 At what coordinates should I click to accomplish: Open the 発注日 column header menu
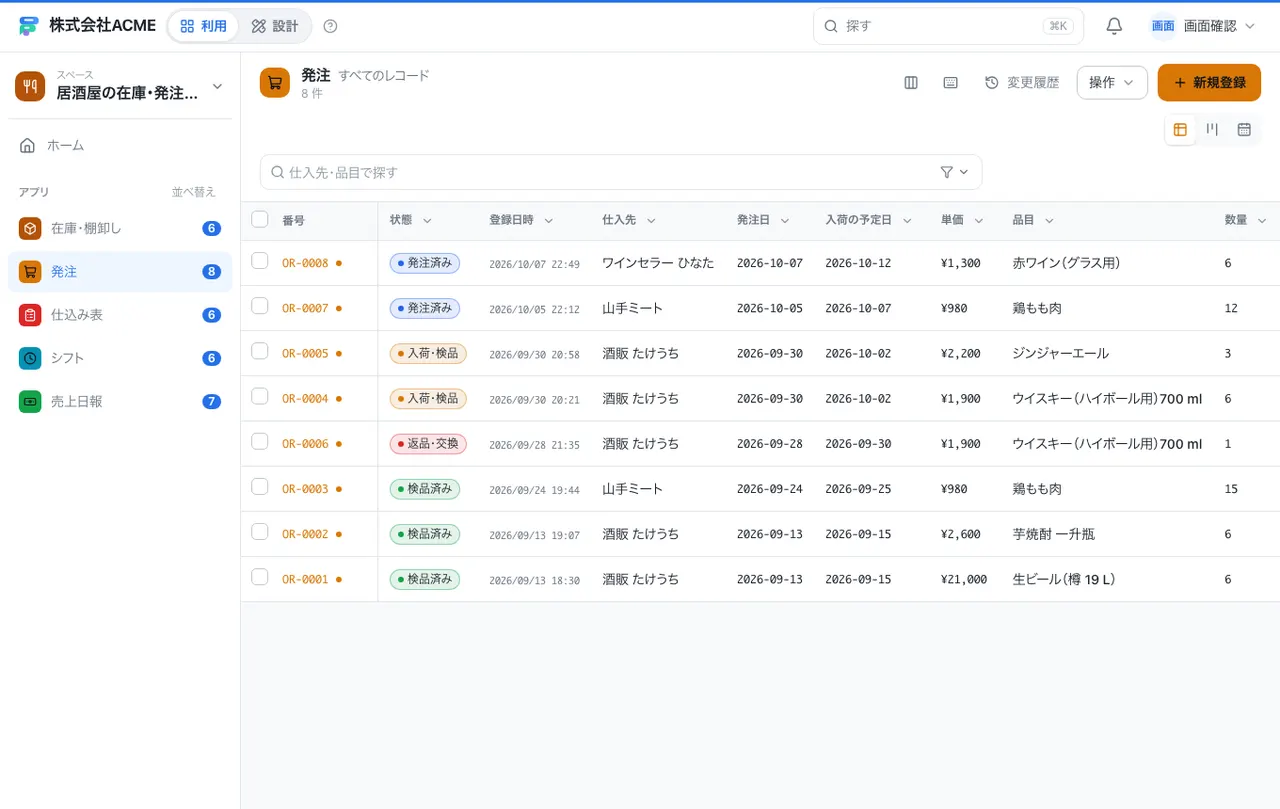785,220
